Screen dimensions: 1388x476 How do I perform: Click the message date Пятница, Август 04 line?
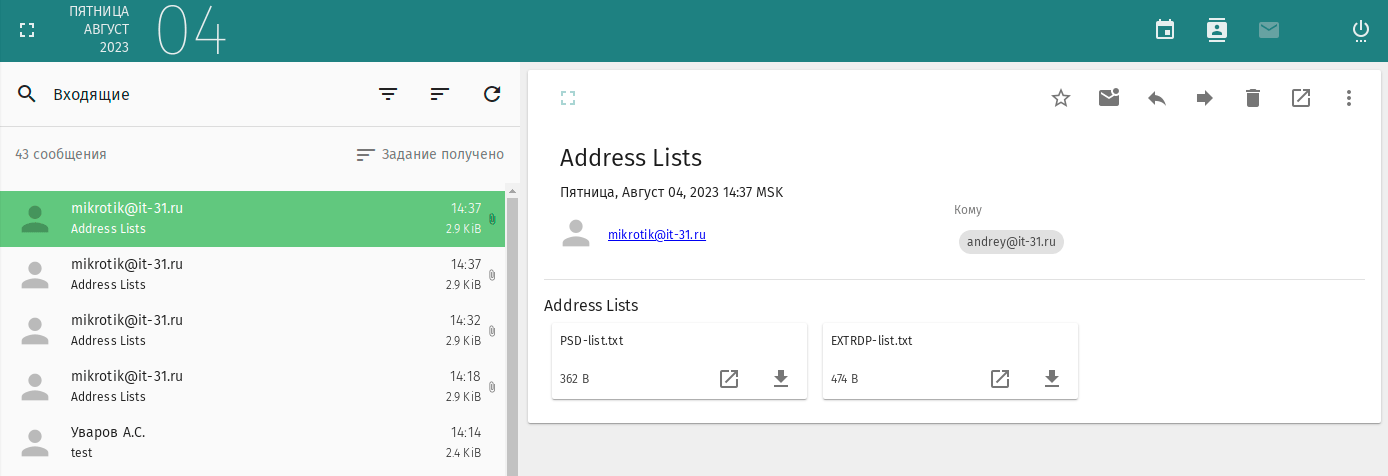tap(671, 192)
